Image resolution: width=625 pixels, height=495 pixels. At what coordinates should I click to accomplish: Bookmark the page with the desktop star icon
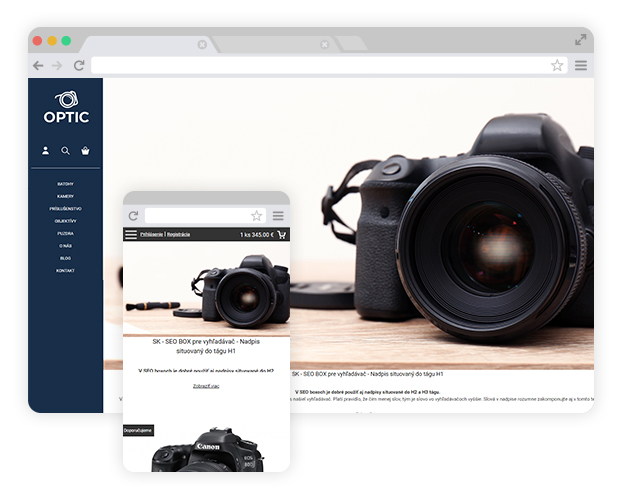557,65
